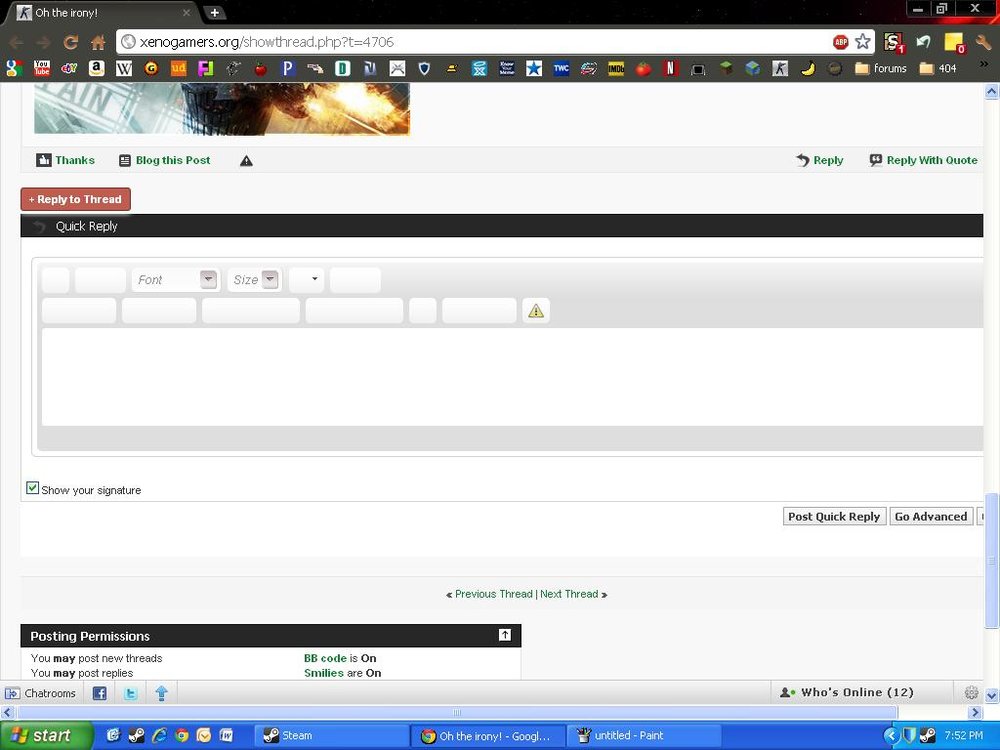
Task: Share via the Twitter icon in bottom bar
Action: (x=131, y=693)
